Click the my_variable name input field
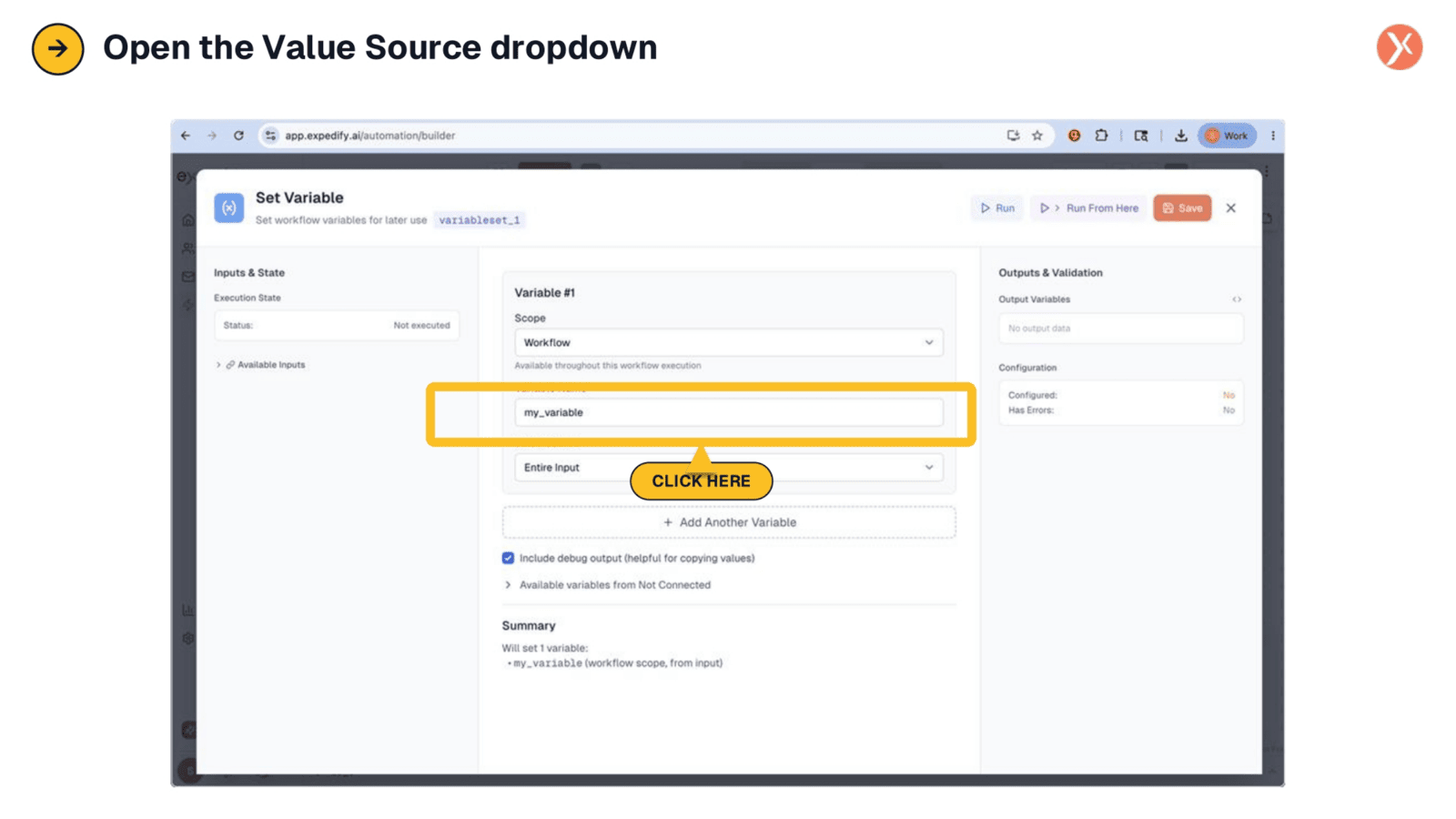The width and height of the screenshot is (1456, 819). [x=729, y=412]
